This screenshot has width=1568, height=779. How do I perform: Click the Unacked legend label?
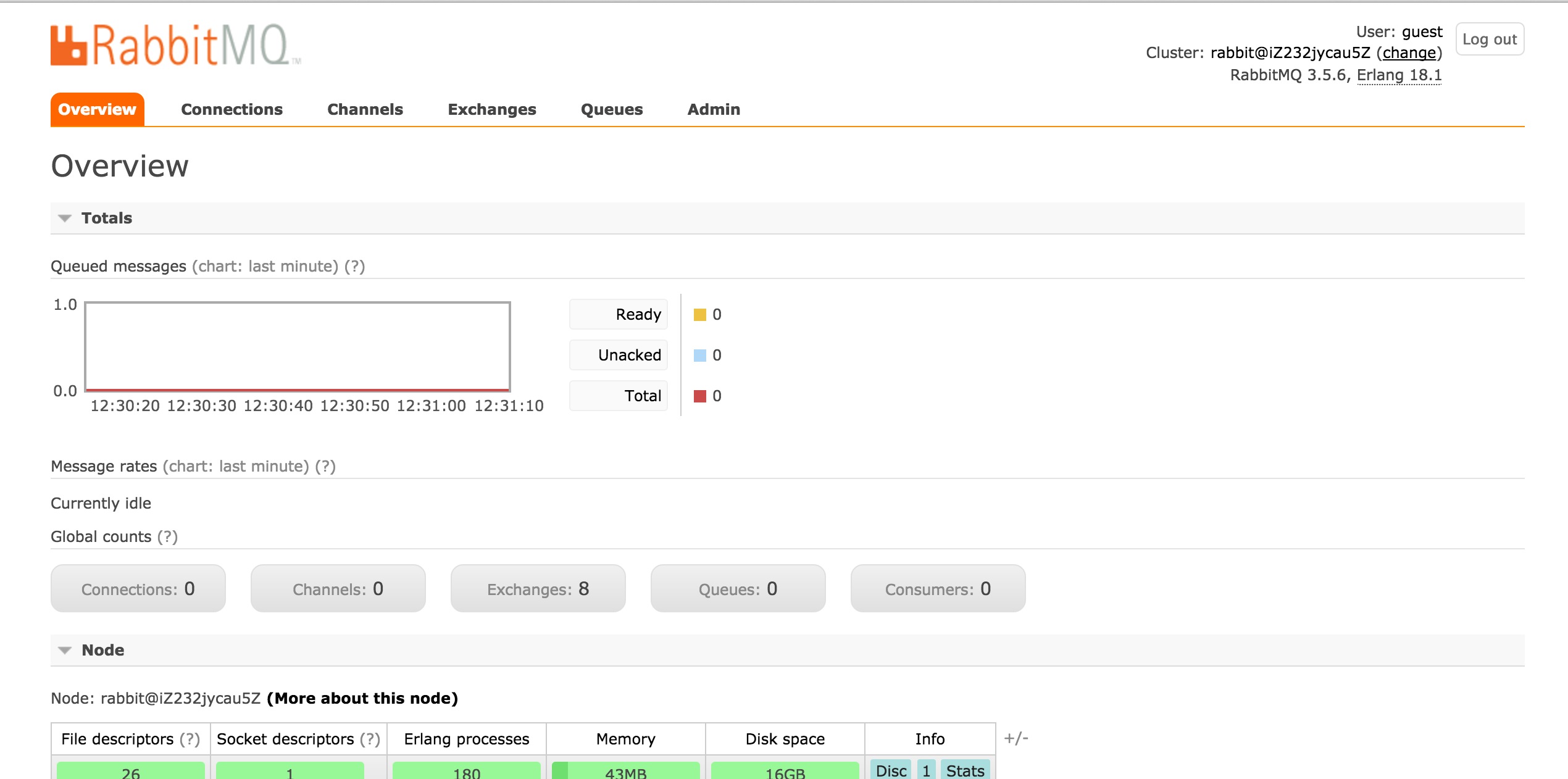619,356
